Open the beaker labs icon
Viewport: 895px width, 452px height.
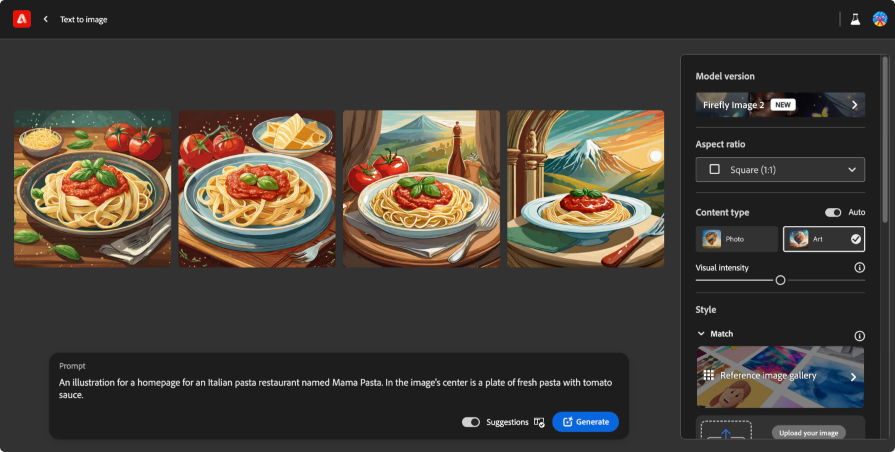[855, 19]
